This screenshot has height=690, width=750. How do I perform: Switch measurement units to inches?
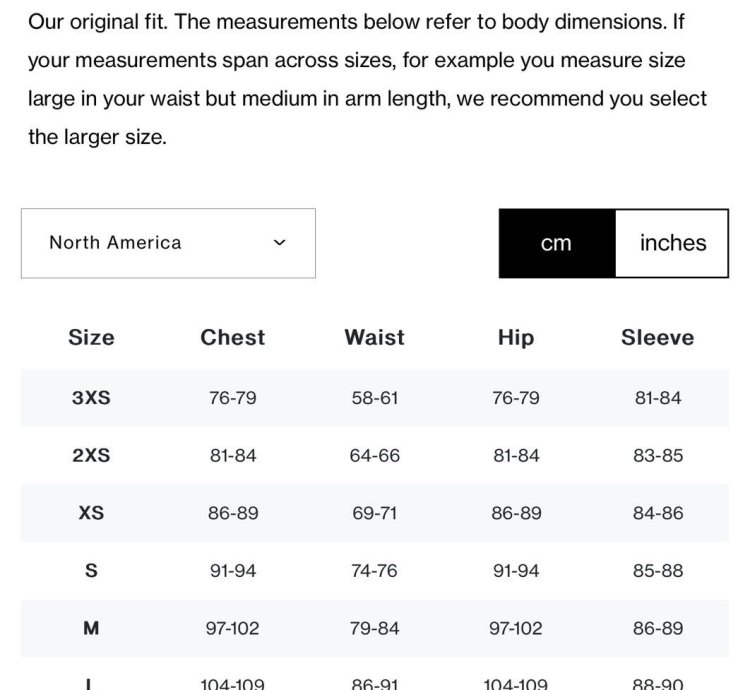672,243
